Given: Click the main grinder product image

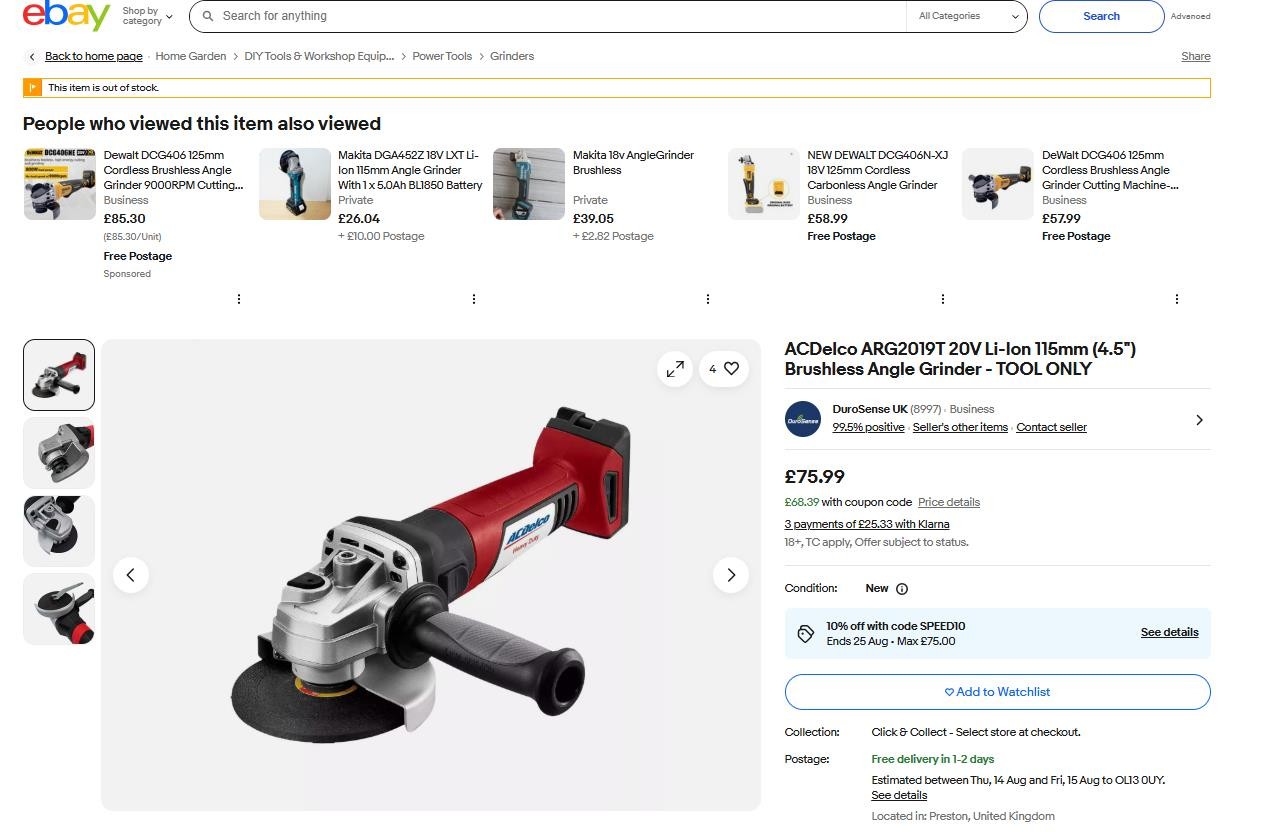Looking at the screenshot, I should click(x=431, y=575).
